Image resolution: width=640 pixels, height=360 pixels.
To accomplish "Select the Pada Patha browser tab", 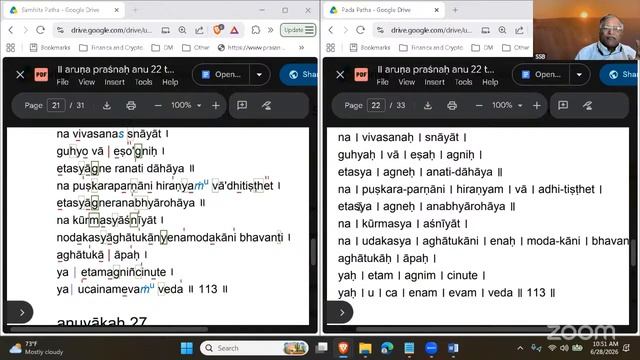I will [384, 10].
